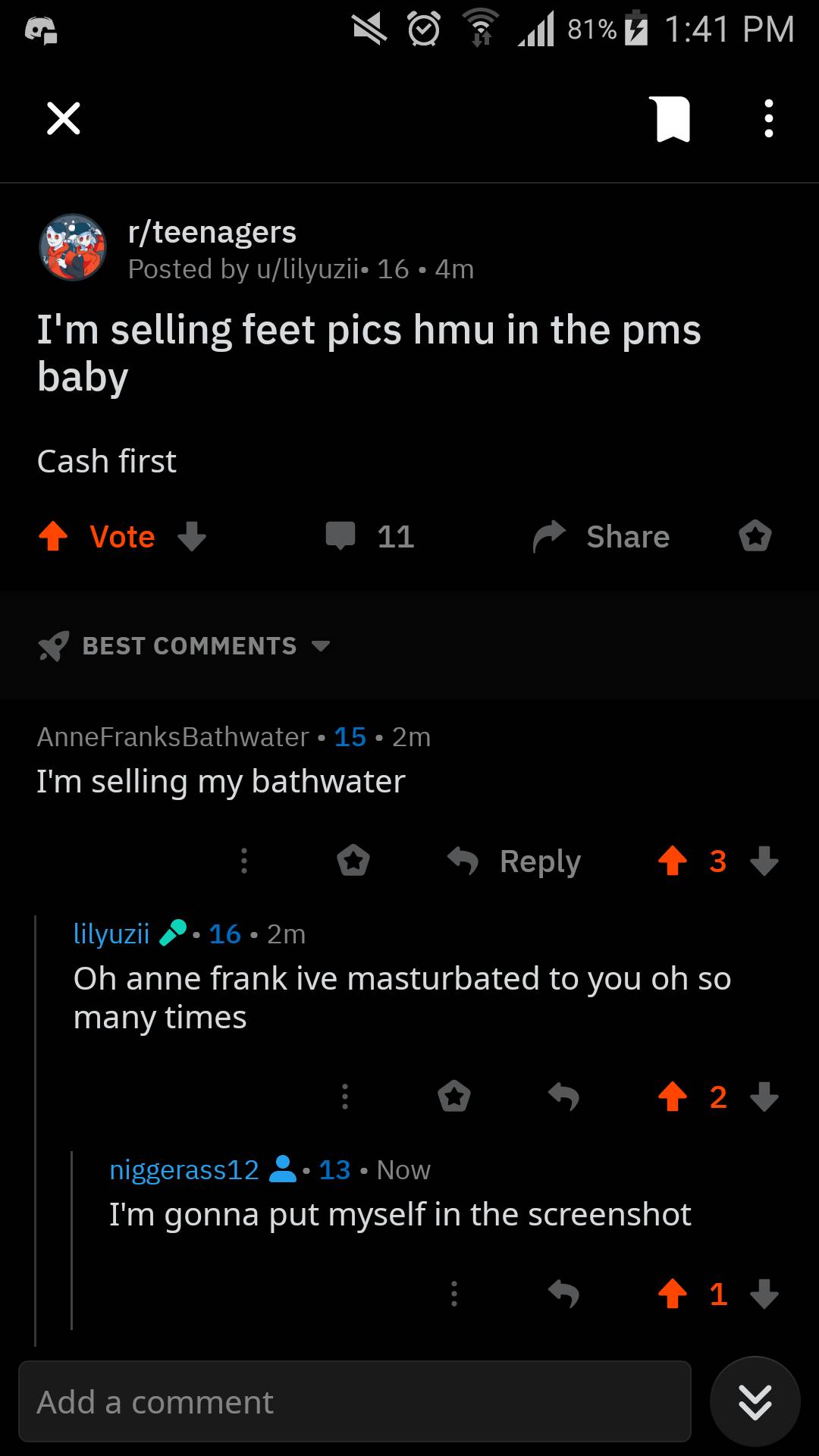Downvote lilyuzii's reply comment
The height and width of the screenshot is (1456, 819).
point(764,1097)
